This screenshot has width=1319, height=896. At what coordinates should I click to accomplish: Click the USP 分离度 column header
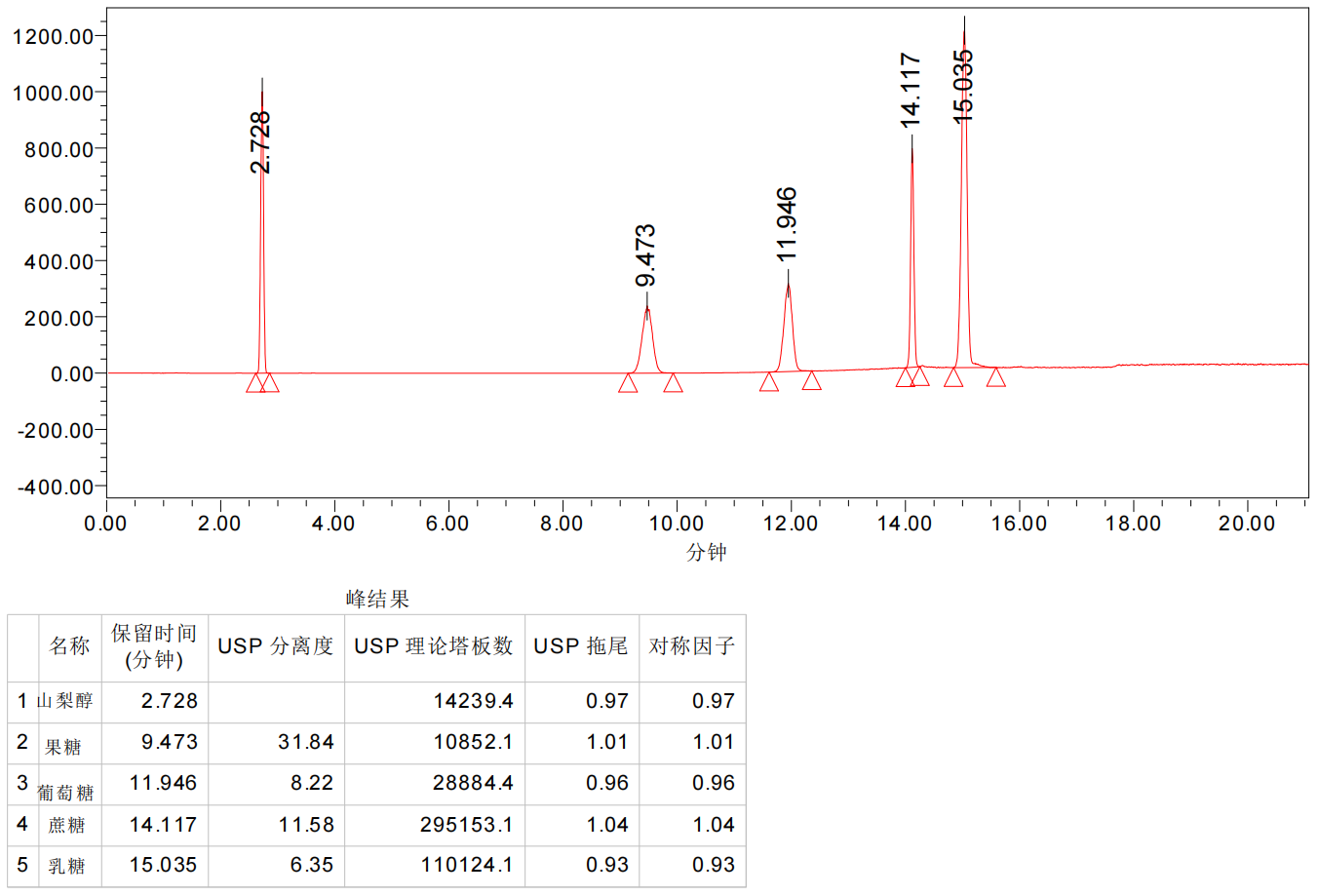coord(276,646)
